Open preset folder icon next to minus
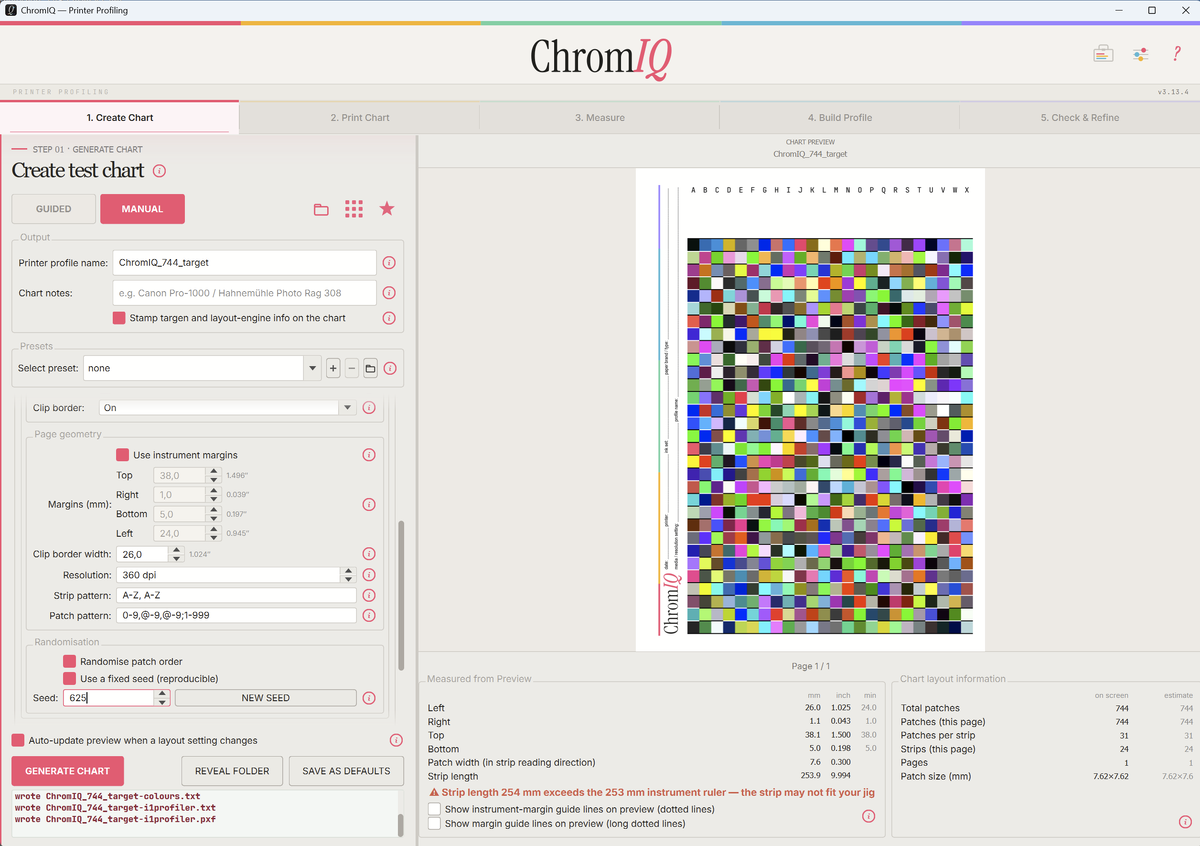This screenshot has width=1200, height=846. click(370, 368)
